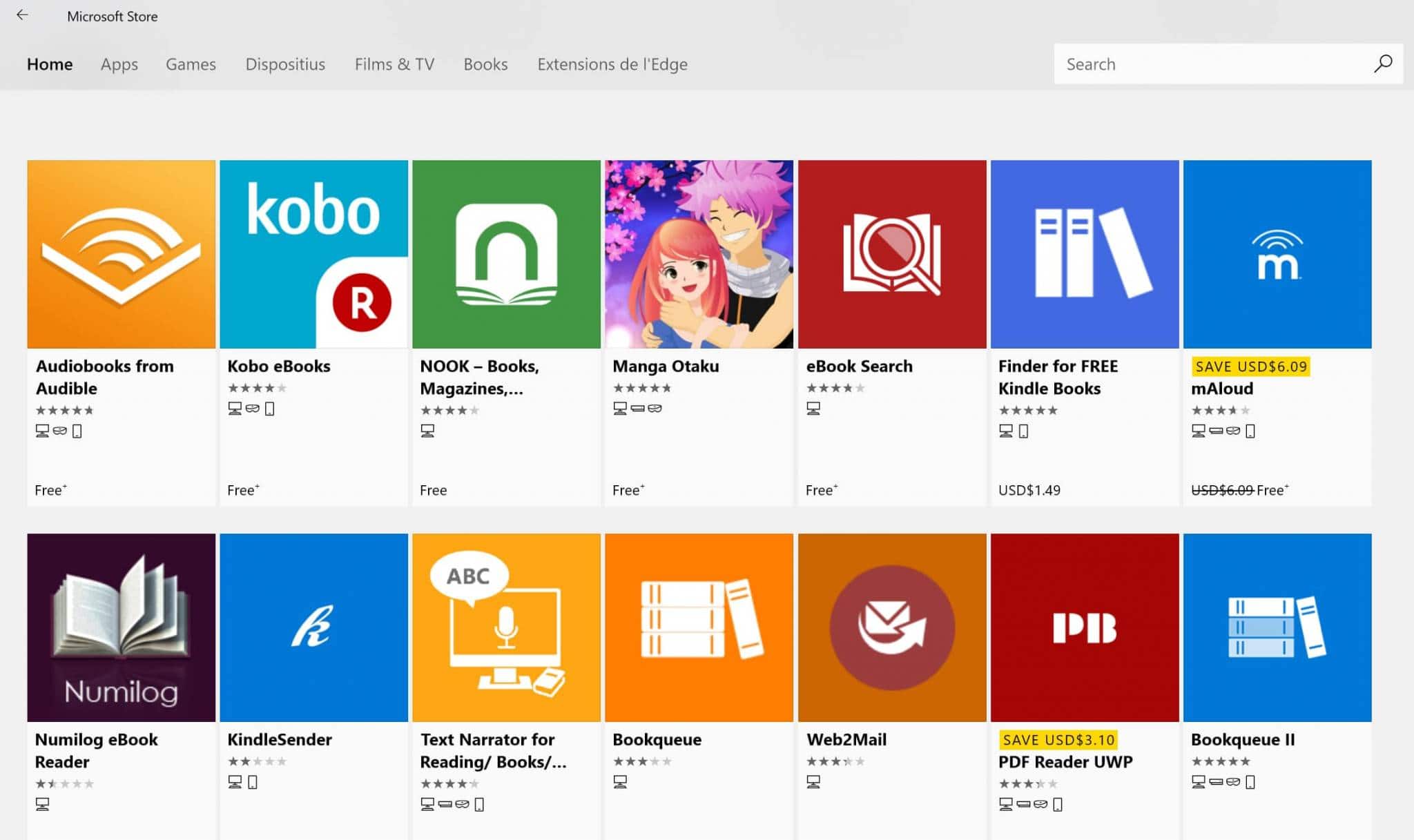Click Text Narrator for Reading title

click(x=493, y=750)
